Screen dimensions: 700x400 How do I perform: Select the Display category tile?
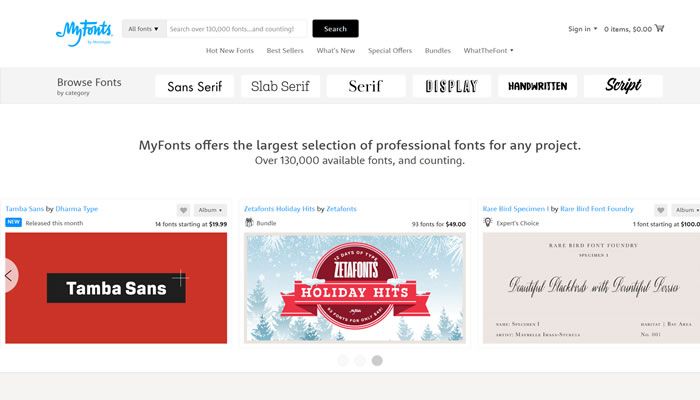451,86
